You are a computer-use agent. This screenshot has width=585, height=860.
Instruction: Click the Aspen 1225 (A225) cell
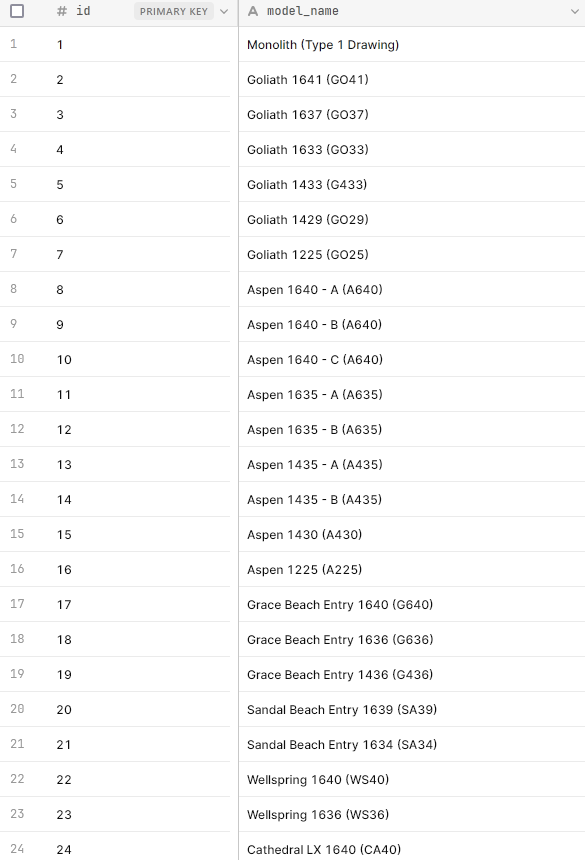click(412, 569)
